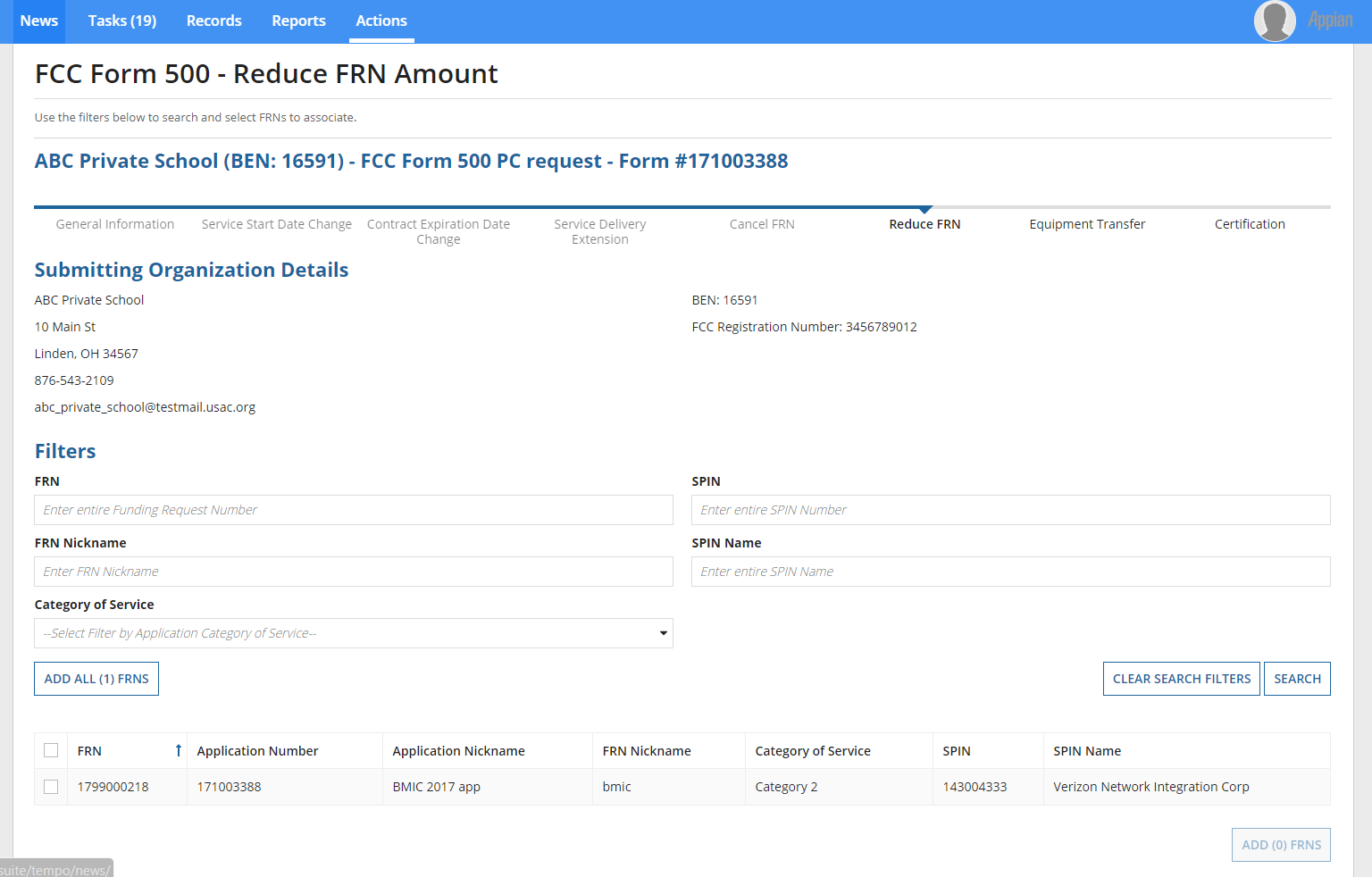Click Add All (1) FRNs button
The image size is (1372, 877).
[x=96, y=679]
